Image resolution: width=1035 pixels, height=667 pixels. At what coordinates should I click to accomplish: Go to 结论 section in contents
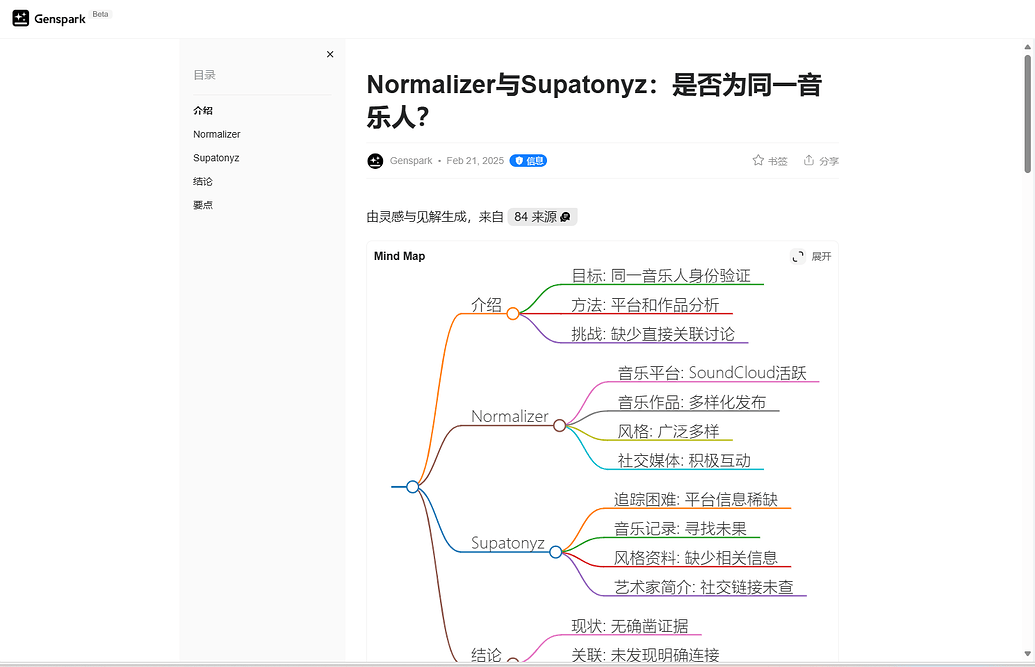(203, 181)
